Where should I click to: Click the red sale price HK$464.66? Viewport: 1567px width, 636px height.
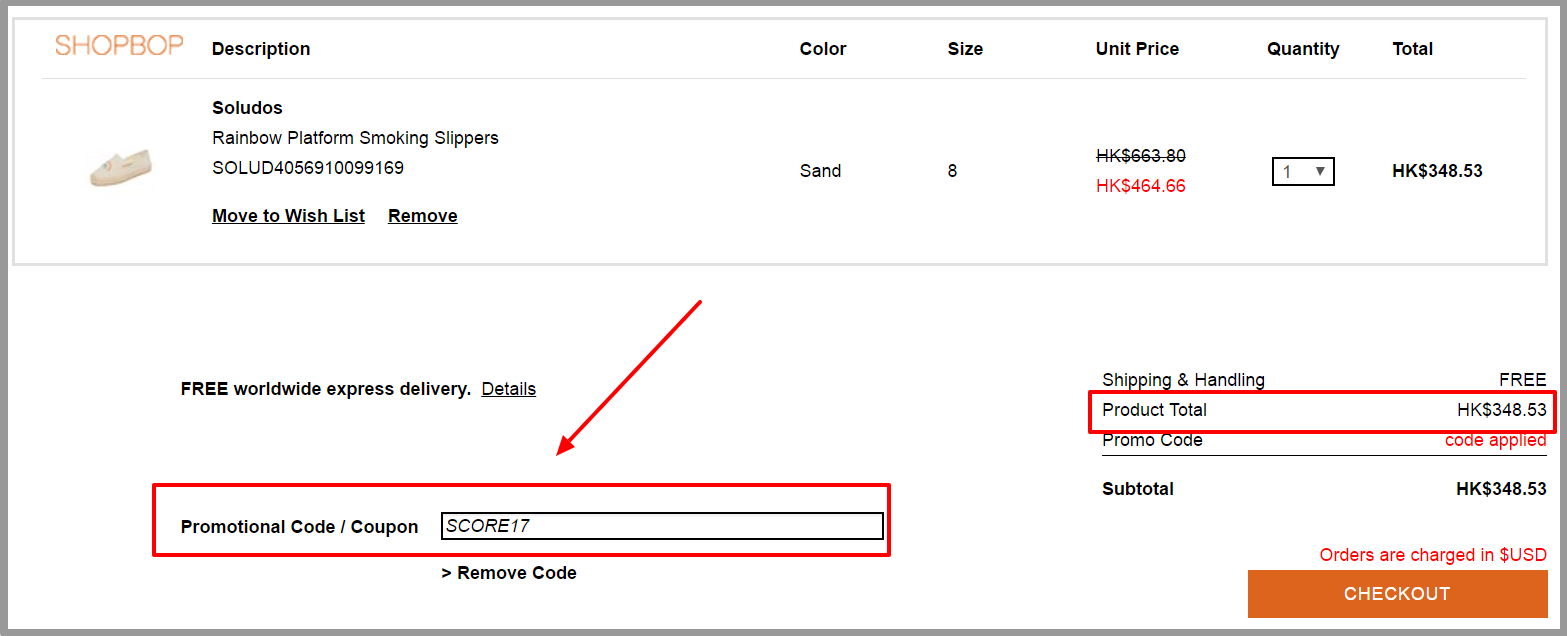click(1141, 186)
